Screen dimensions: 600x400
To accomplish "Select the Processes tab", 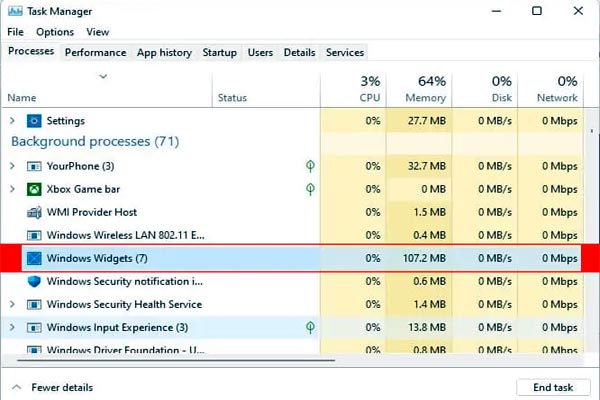I will pos(31,51).
